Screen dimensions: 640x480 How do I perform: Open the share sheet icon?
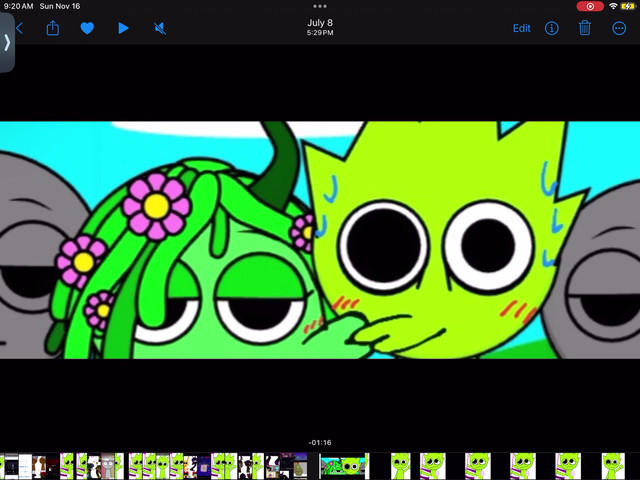coord(53,28)
